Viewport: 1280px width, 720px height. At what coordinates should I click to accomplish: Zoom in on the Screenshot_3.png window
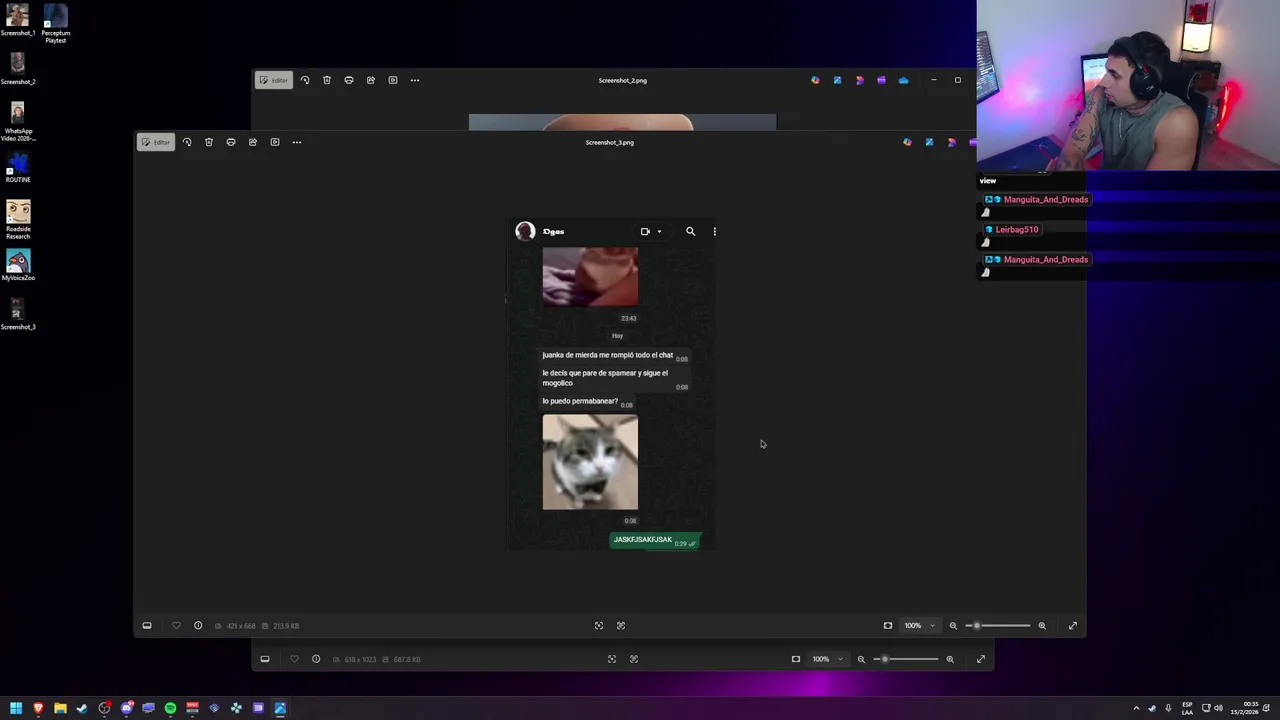pyautogui.click(x=1042, y=626)
